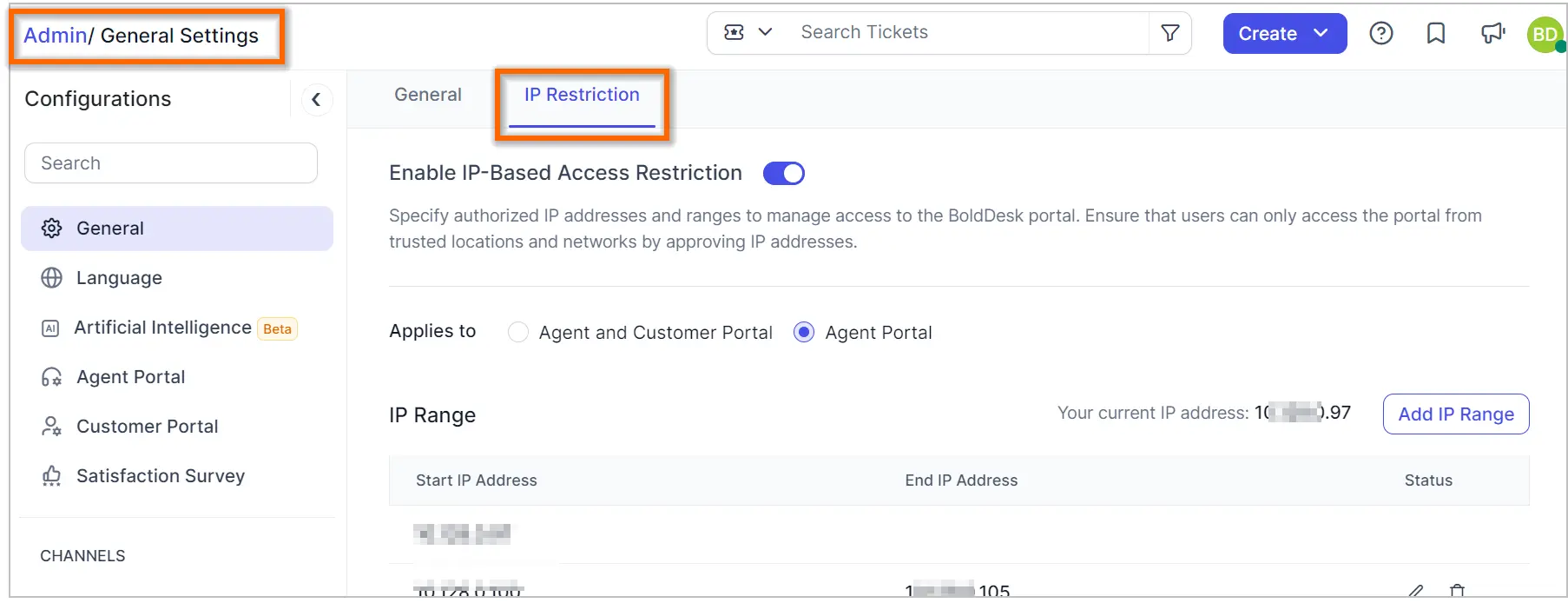The height and width of the screenshot is (603, 1568).
Task: Open the bookmarks icon in header
Action: pyautogui.click(x=1436, y=34)
